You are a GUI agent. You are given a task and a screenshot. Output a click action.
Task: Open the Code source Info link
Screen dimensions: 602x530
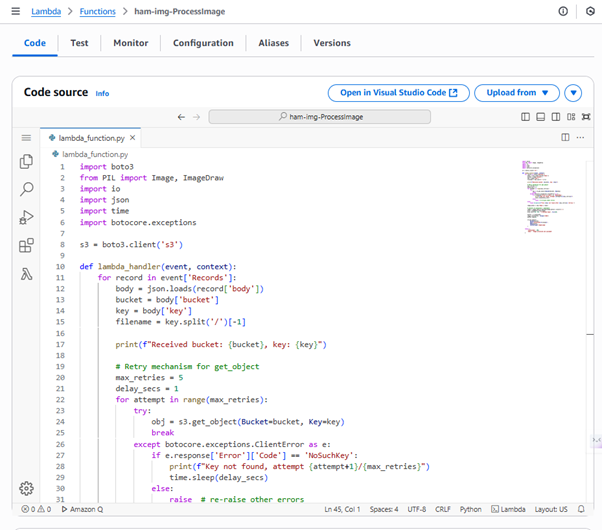pos(102,94)
